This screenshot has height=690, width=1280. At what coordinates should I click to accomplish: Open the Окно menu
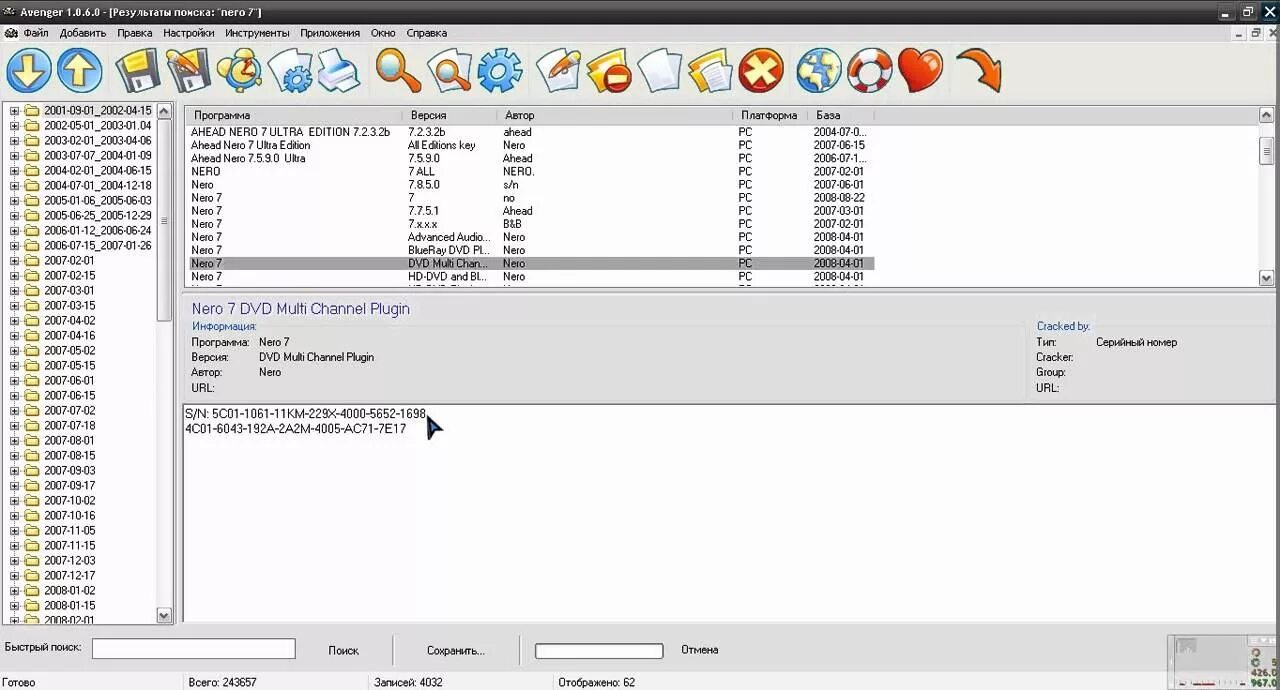(x=383, y=33)
